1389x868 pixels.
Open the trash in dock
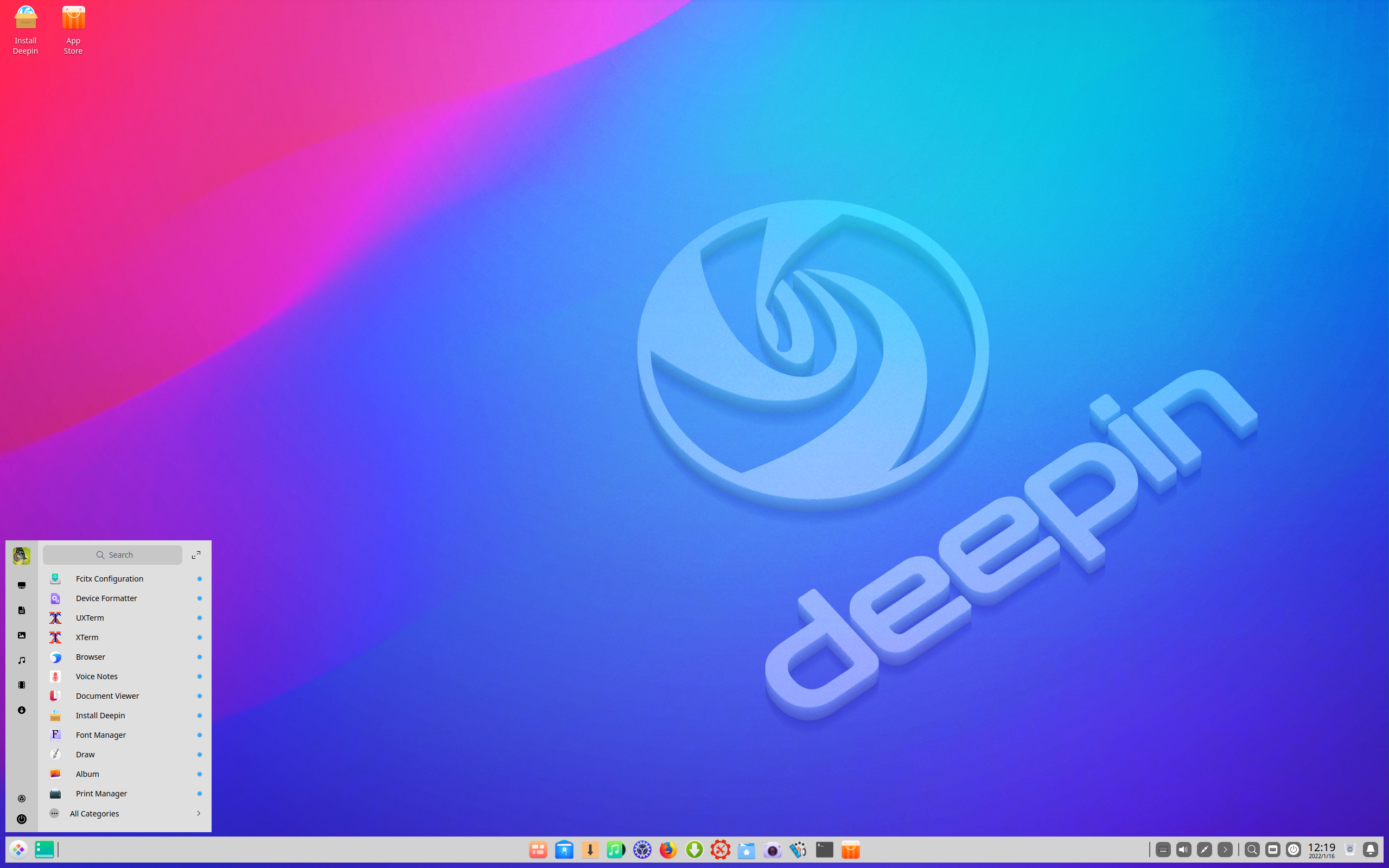[1350, 850]
